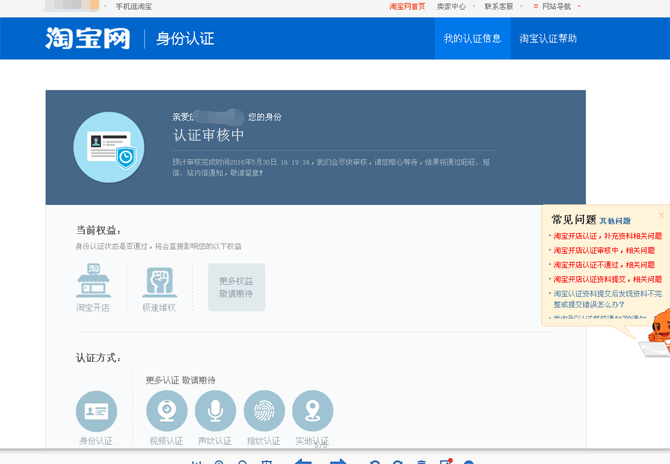Screen dimensions: 670x464
Task: Open FAQ 淘宝开店认证审核中，相关问题
Action: point(604,250)
